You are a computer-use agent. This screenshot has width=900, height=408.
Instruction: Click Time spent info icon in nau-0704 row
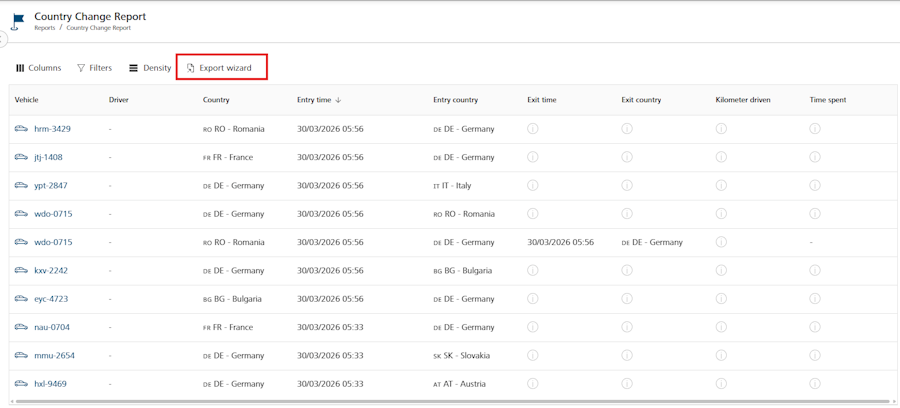coord(815,327)
